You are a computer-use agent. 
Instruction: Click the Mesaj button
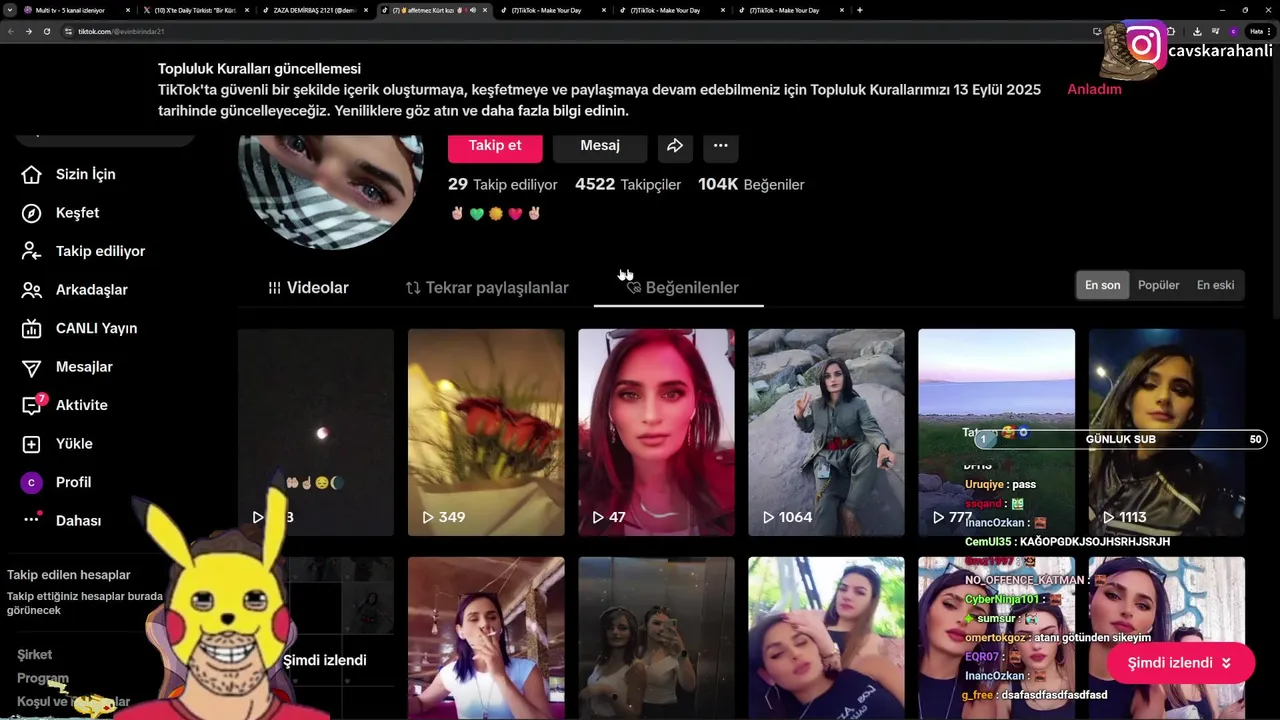pos(600,145)
